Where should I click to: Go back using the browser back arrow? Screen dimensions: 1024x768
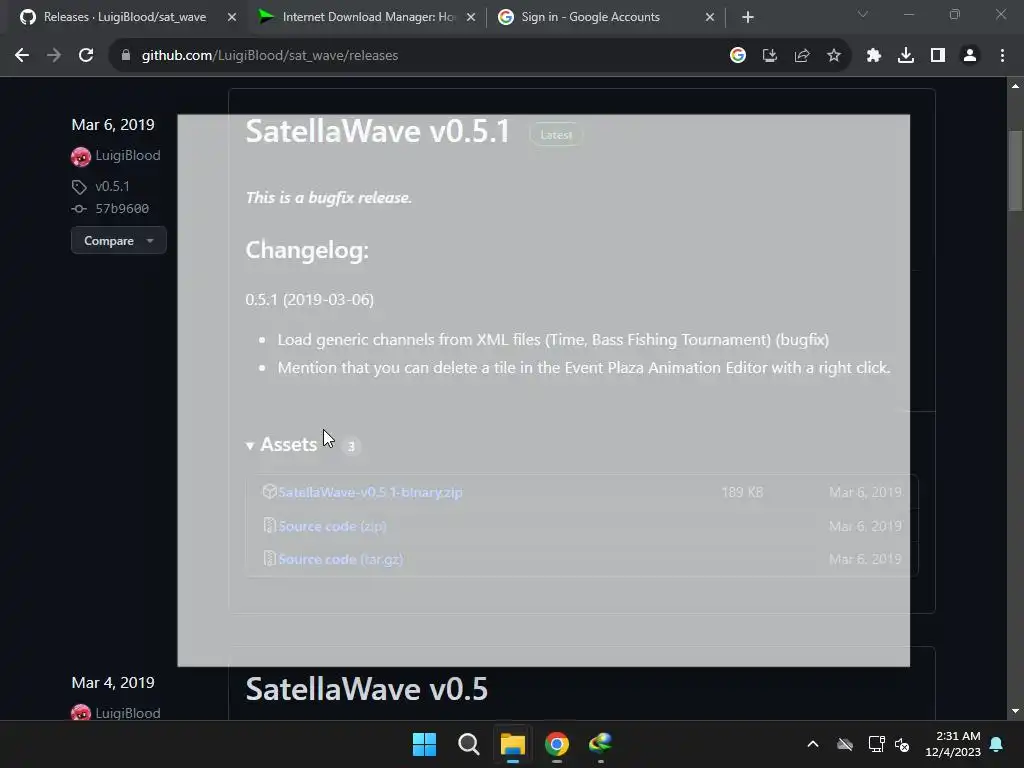[22, 56]
